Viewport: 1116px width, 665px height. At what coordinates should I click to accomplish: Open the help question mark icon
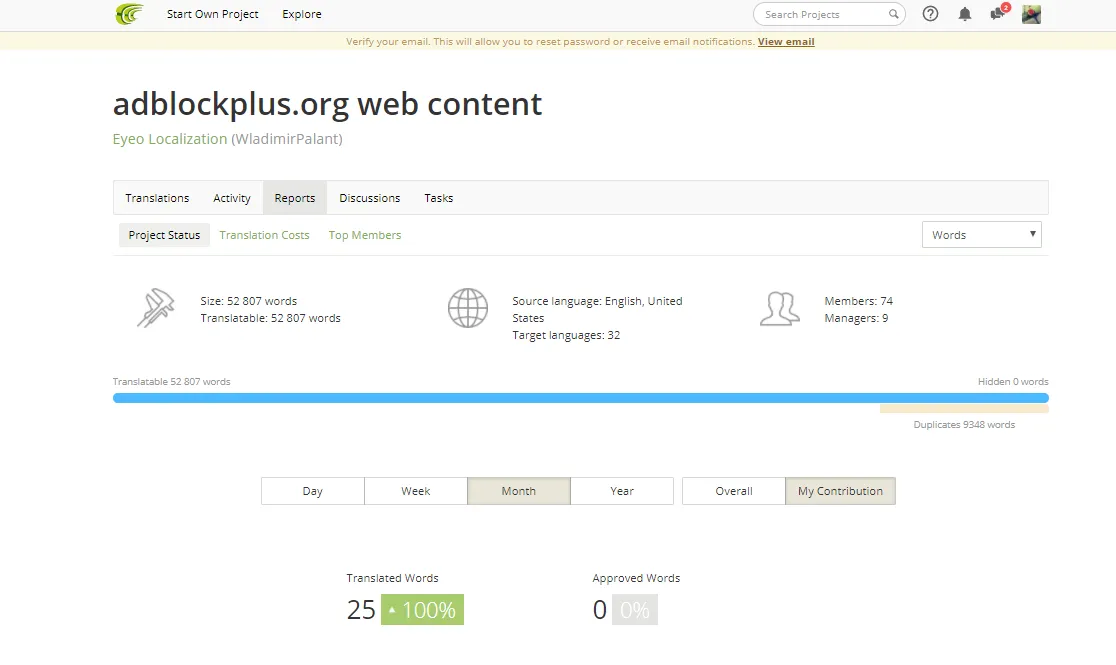(930, 14)
